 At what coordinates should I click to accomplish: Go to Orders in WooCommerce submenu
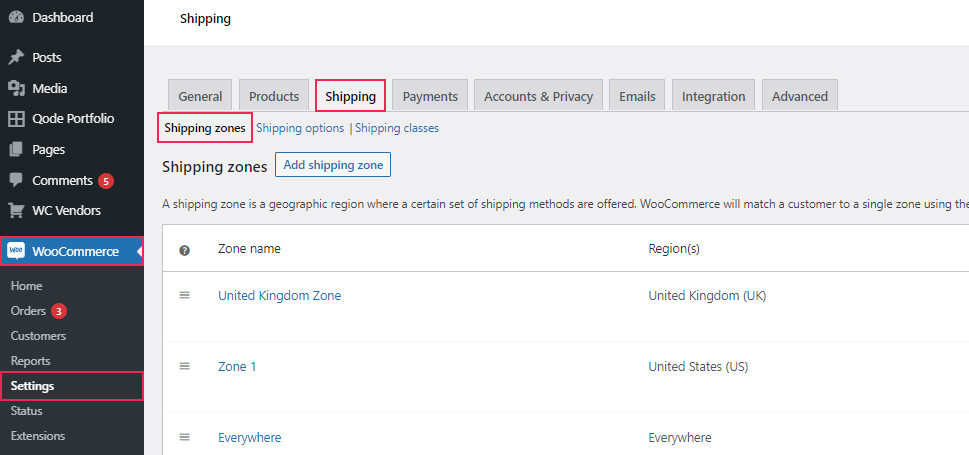pos(28,311)
